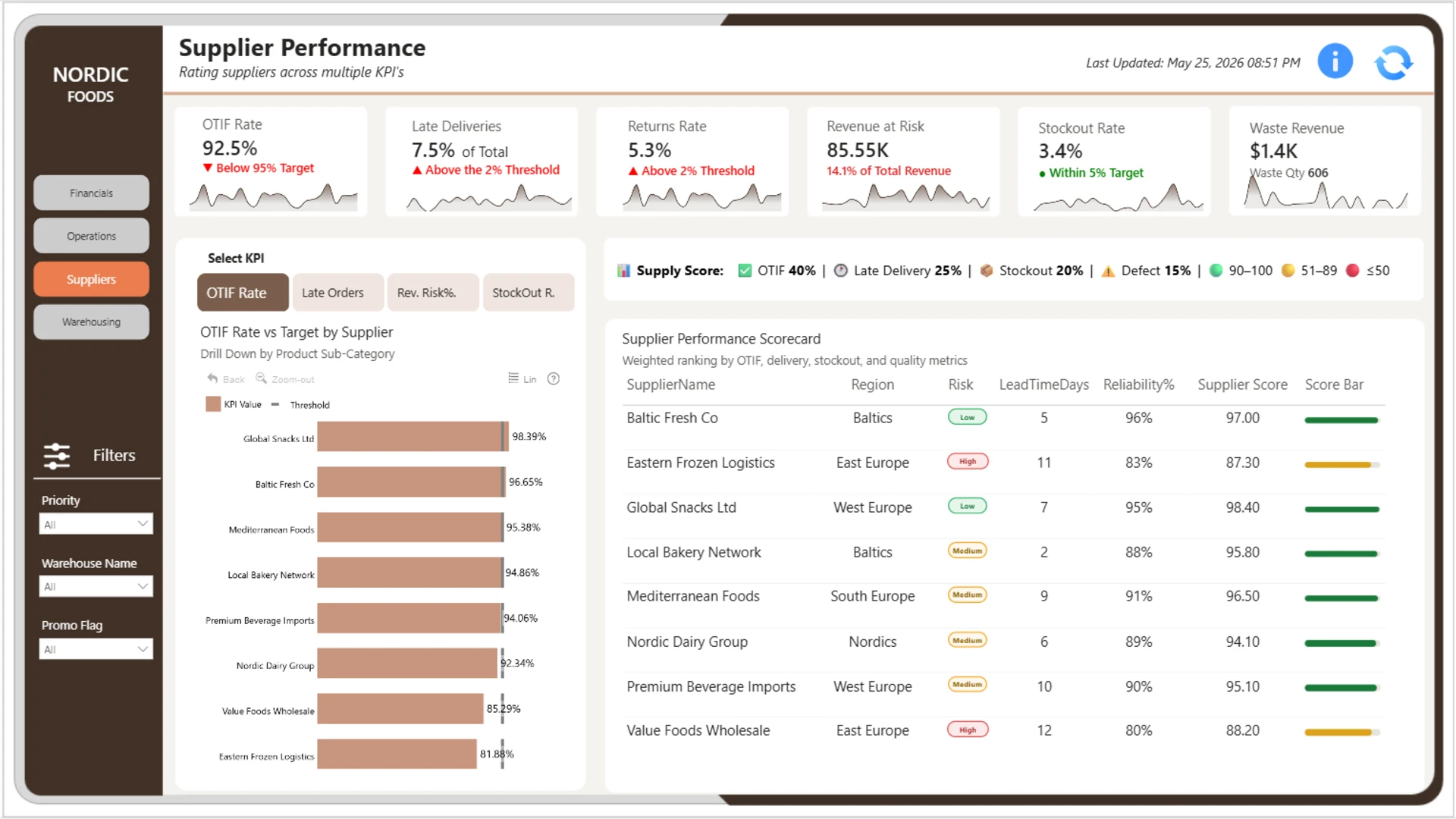This screenshot has height=819, width=1456.
Task: Open the Suppliers page button
Action: coord(91,280)
